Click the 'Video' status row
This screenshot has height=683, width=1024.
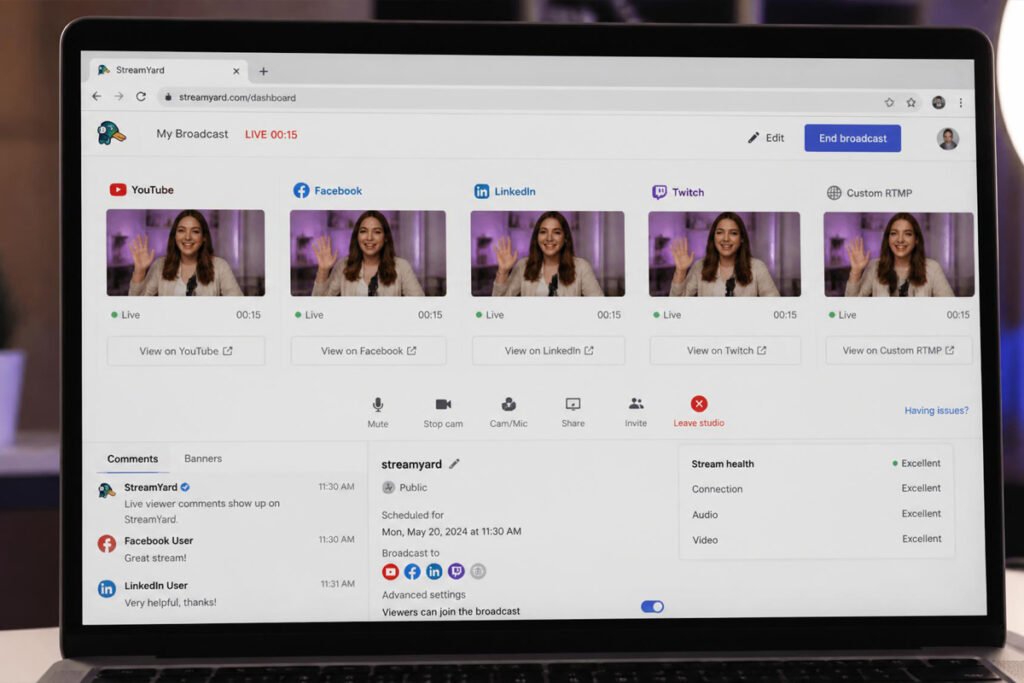[816, 539]
